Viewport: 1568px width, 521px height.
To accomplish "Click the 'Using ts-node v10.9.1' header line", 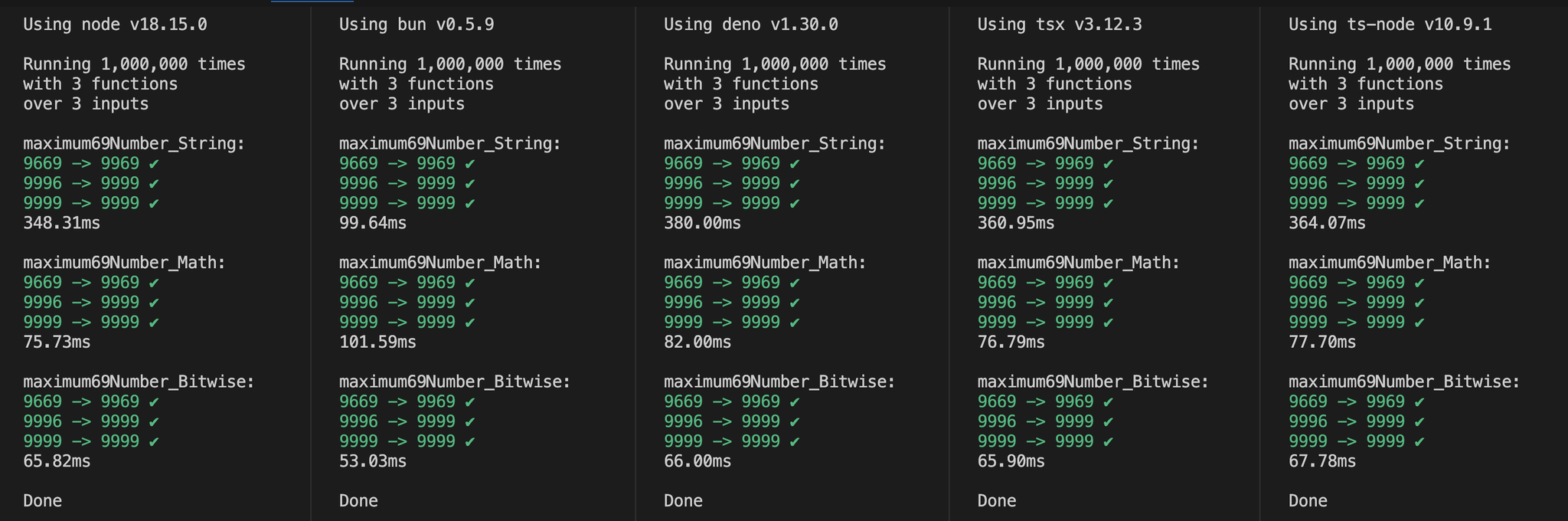I will (1390, 25).
